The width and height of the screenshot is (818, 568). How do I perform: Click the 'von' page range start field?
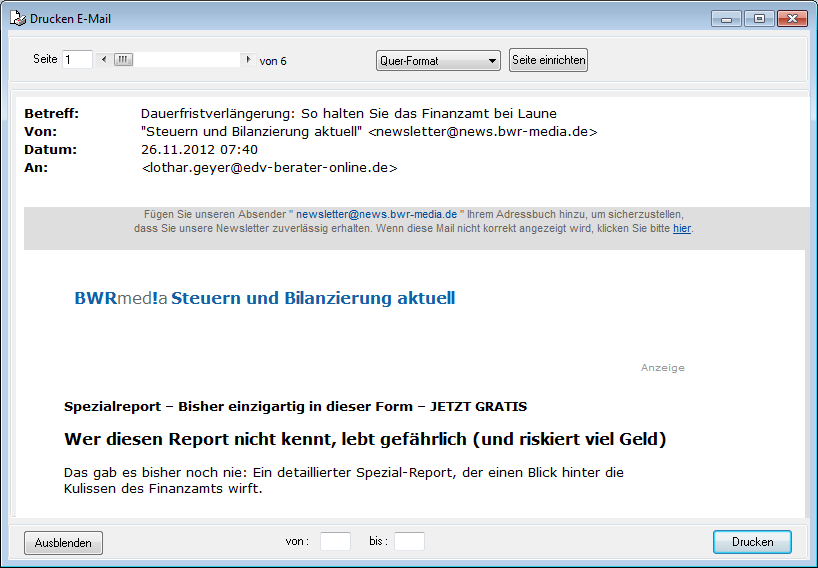335,541
